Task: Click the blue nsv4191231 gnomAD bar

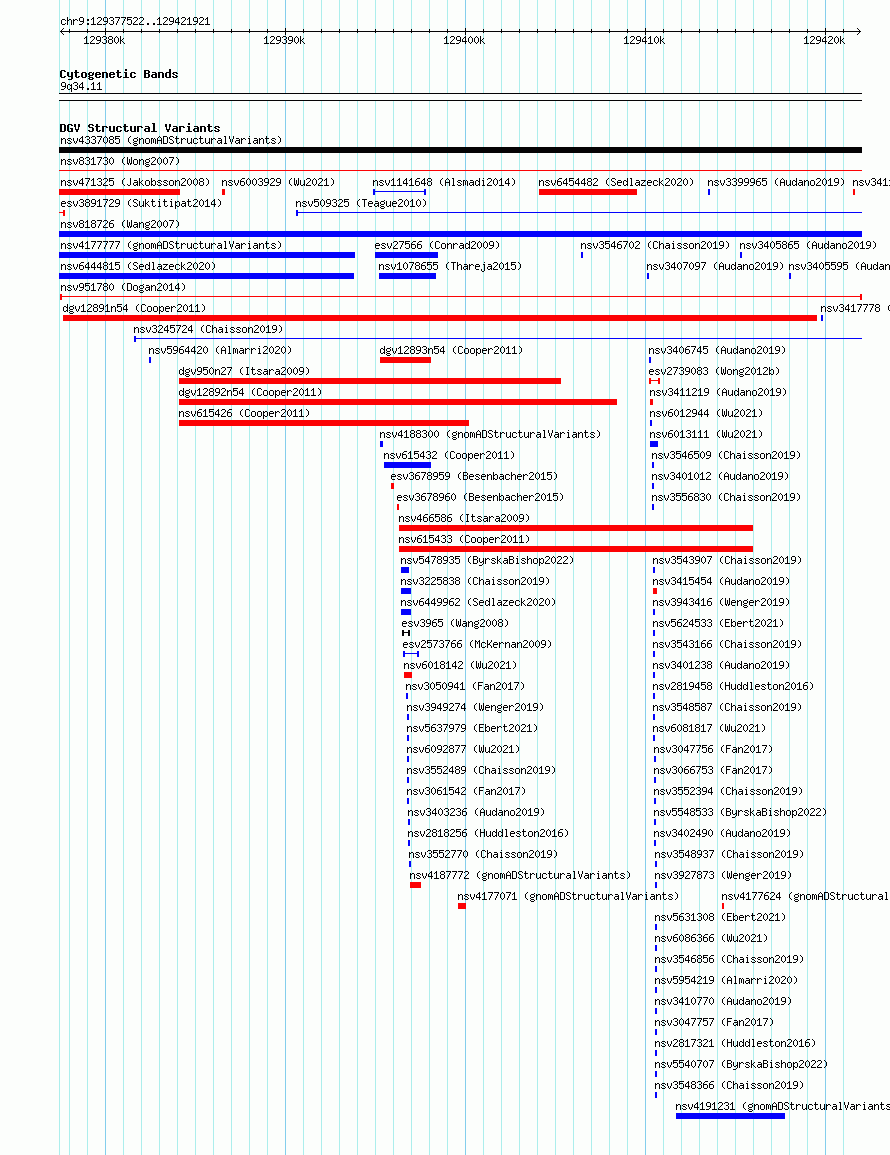Action: (x=731, y=1117)
